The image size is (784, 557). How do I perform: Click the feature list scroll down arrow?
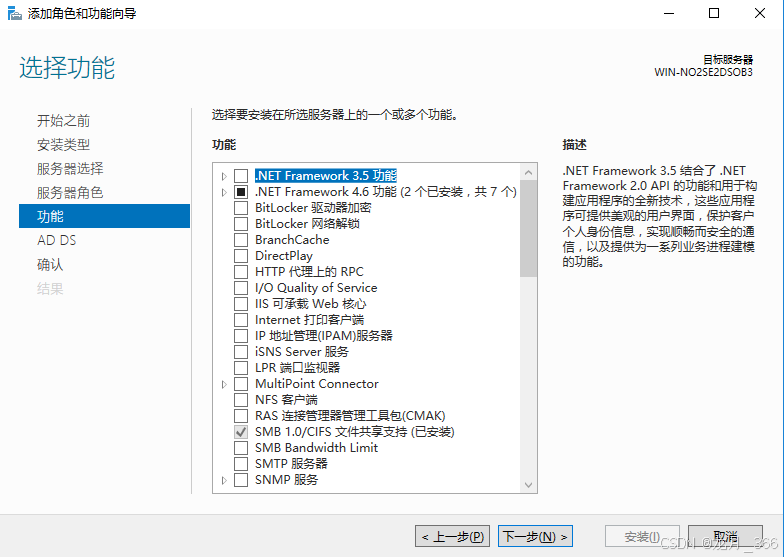click(x=528, y=484)
